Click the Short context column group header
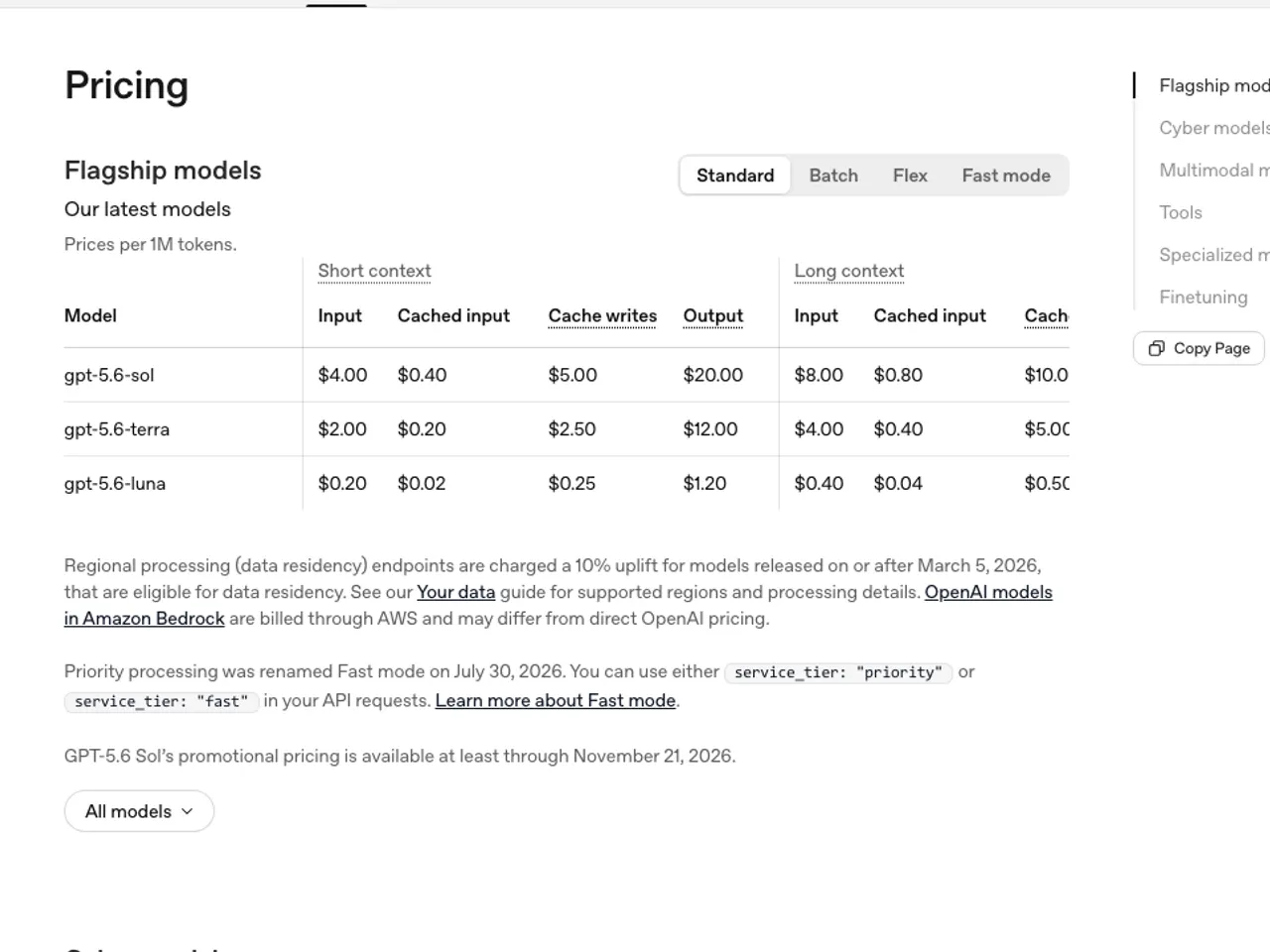This screenshot has width=1270, height=952. click(374, 271)
